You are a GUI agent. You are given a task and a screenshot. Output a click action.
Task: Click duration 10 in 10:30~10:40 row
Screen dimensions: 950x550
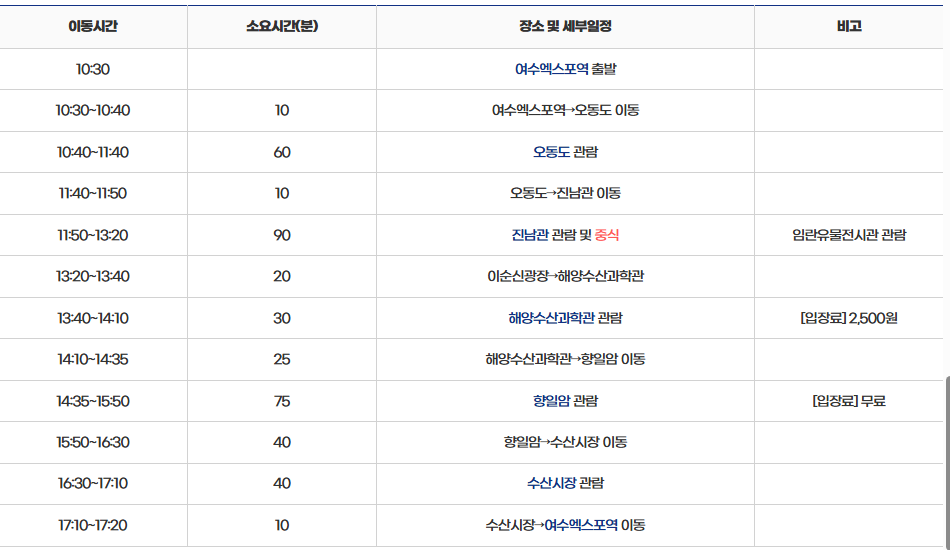coord(282,110)
